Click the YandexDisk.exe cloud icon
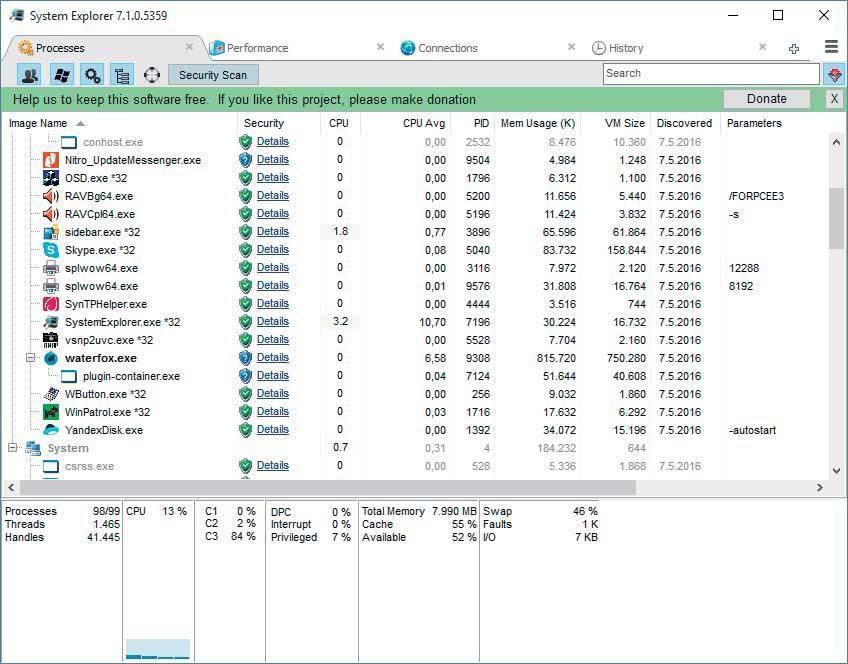 pyautogui.click(x=51, y=430)
